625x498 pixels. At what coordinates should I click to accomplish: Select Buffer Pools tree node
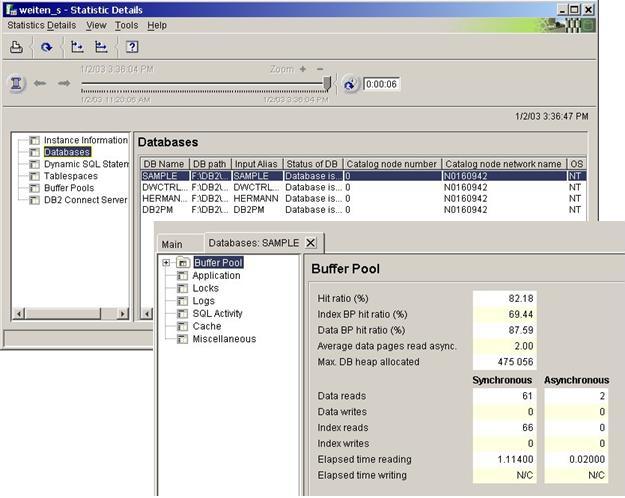pyautogui.click(x=69, y=188)
